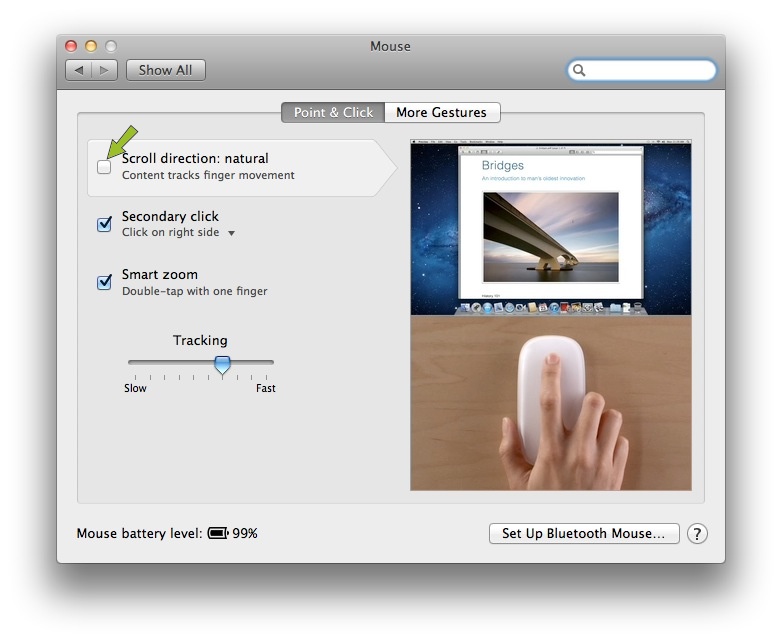
Task: Enable Scroll direction natural checkbox
Action: click(x=104, y=167)
